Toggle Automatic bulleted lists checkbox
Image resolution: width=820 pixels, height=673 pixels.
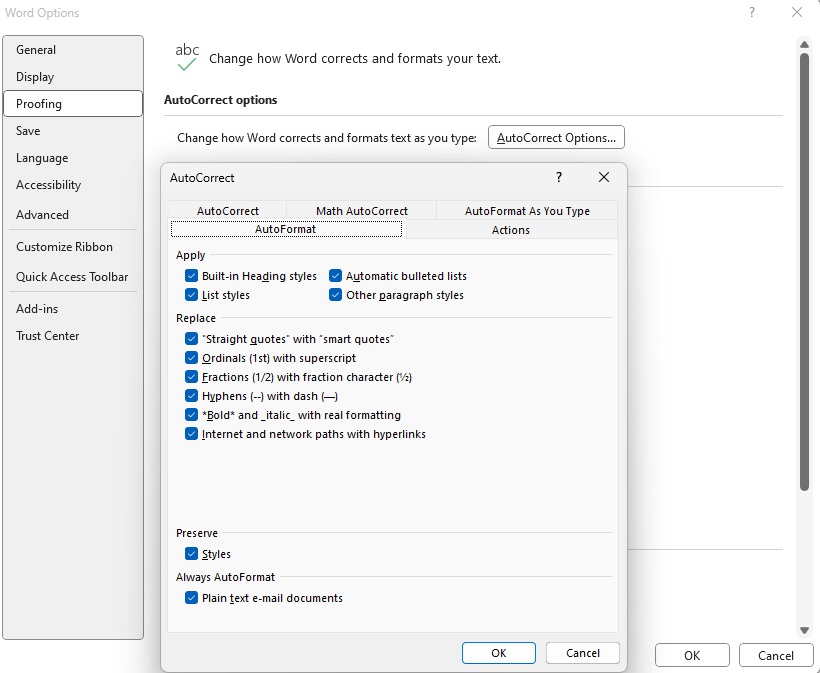[x=335, y=276]
